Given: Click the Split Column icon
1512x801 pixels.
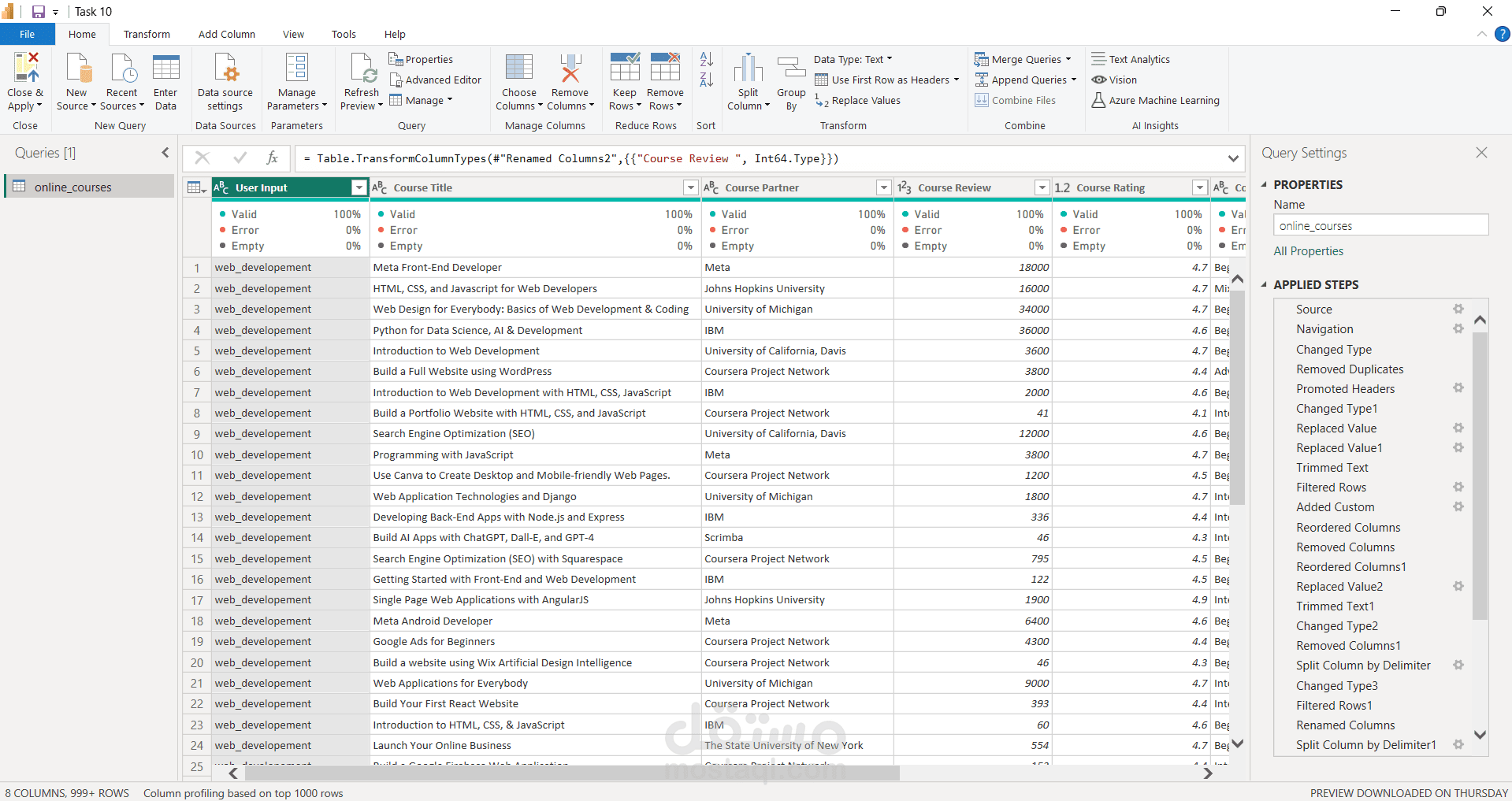Looking at the screenshot, I should 748,69.
